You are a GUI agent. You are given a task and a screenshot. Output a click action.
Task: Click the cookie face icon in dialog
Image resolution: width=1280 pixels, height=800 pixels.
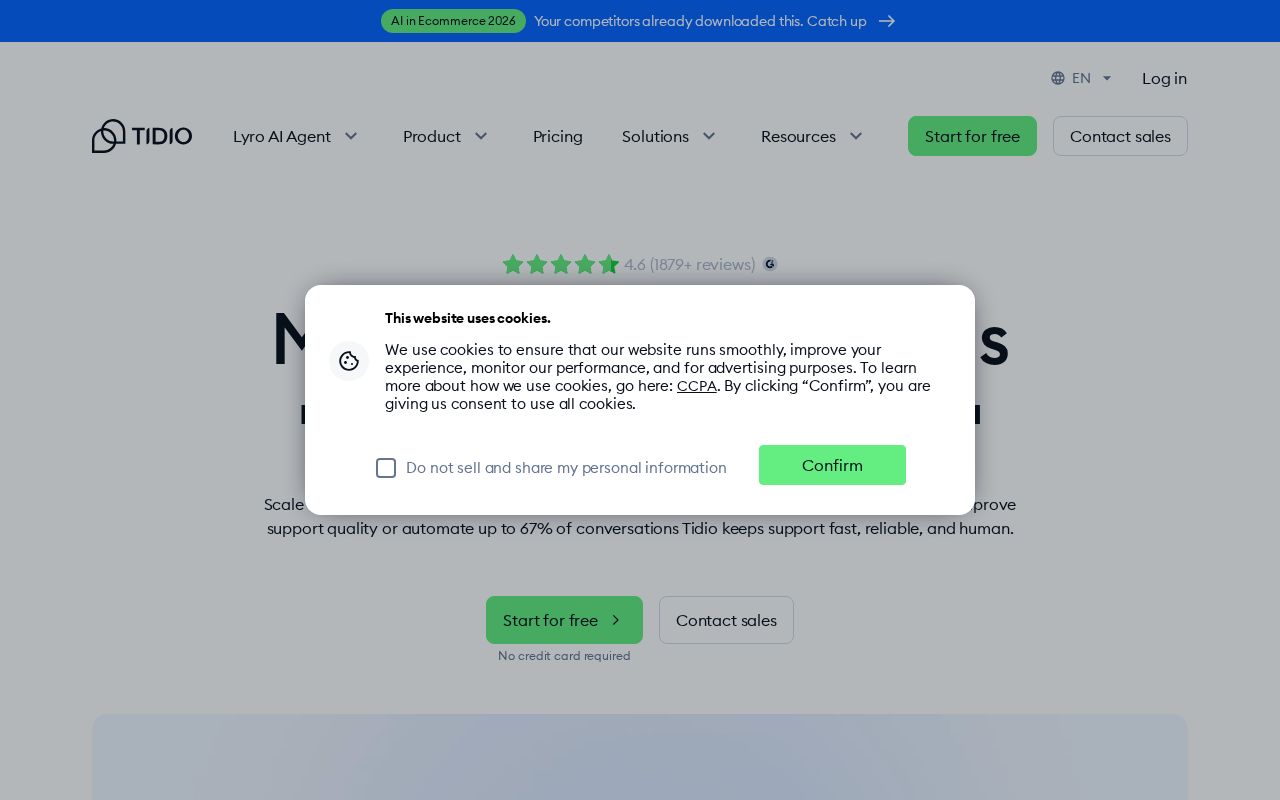349,361
